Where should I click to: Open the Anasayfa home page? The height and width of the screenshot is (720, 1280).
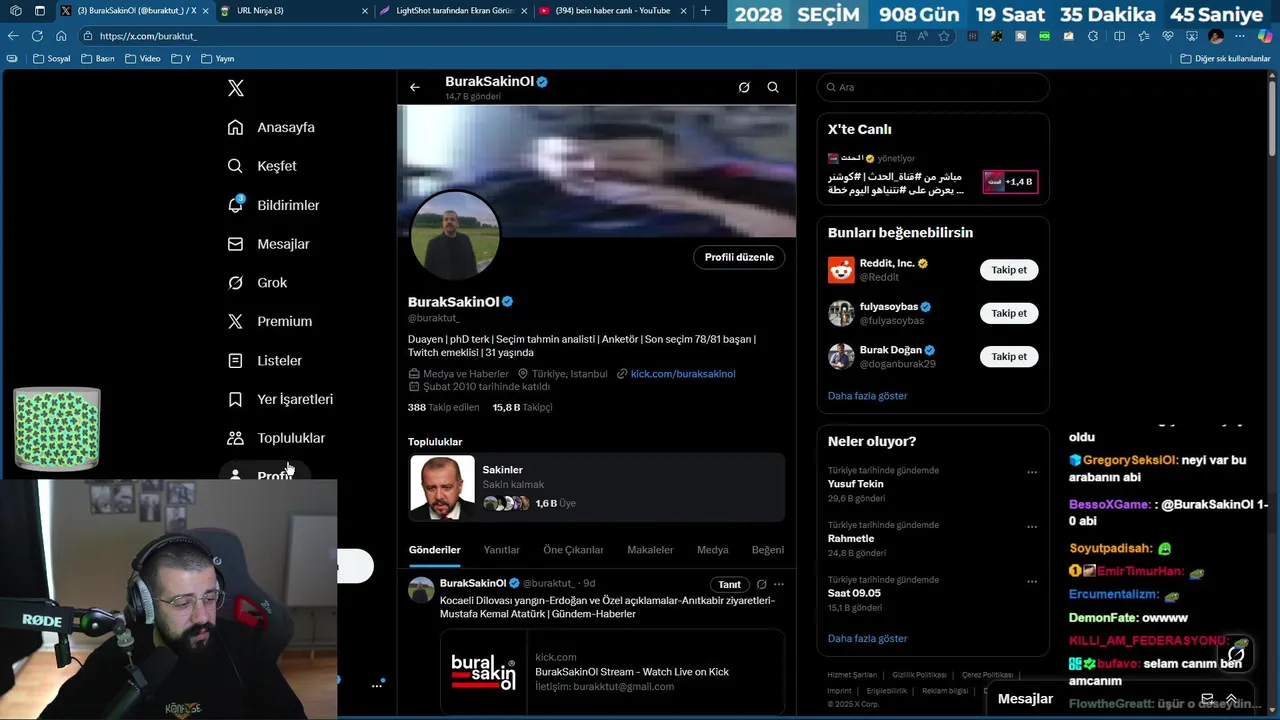coord(271,127)
